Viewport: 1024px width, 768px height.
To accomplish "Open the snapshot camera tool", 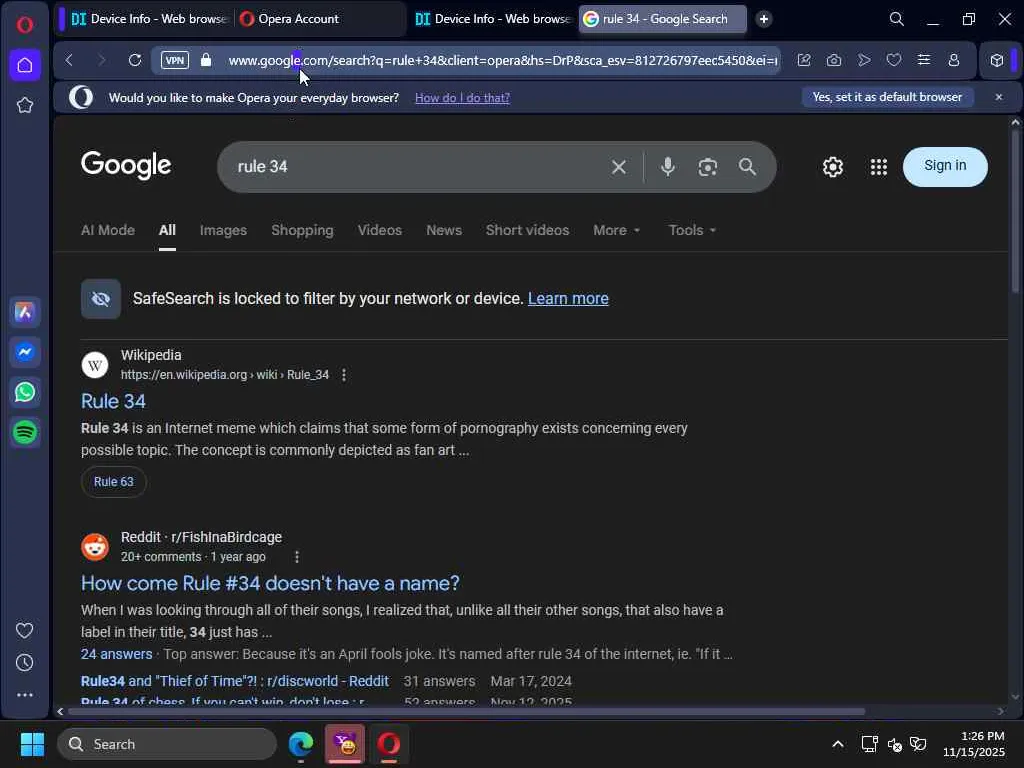I will pos(834,60).
